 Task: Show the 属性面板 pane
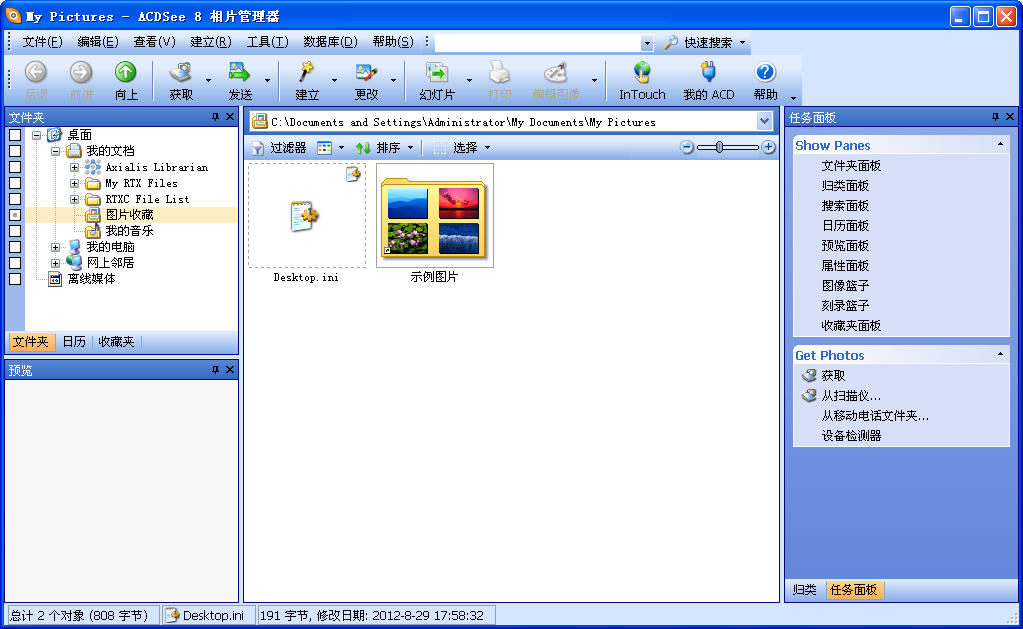tap(845, 266)
